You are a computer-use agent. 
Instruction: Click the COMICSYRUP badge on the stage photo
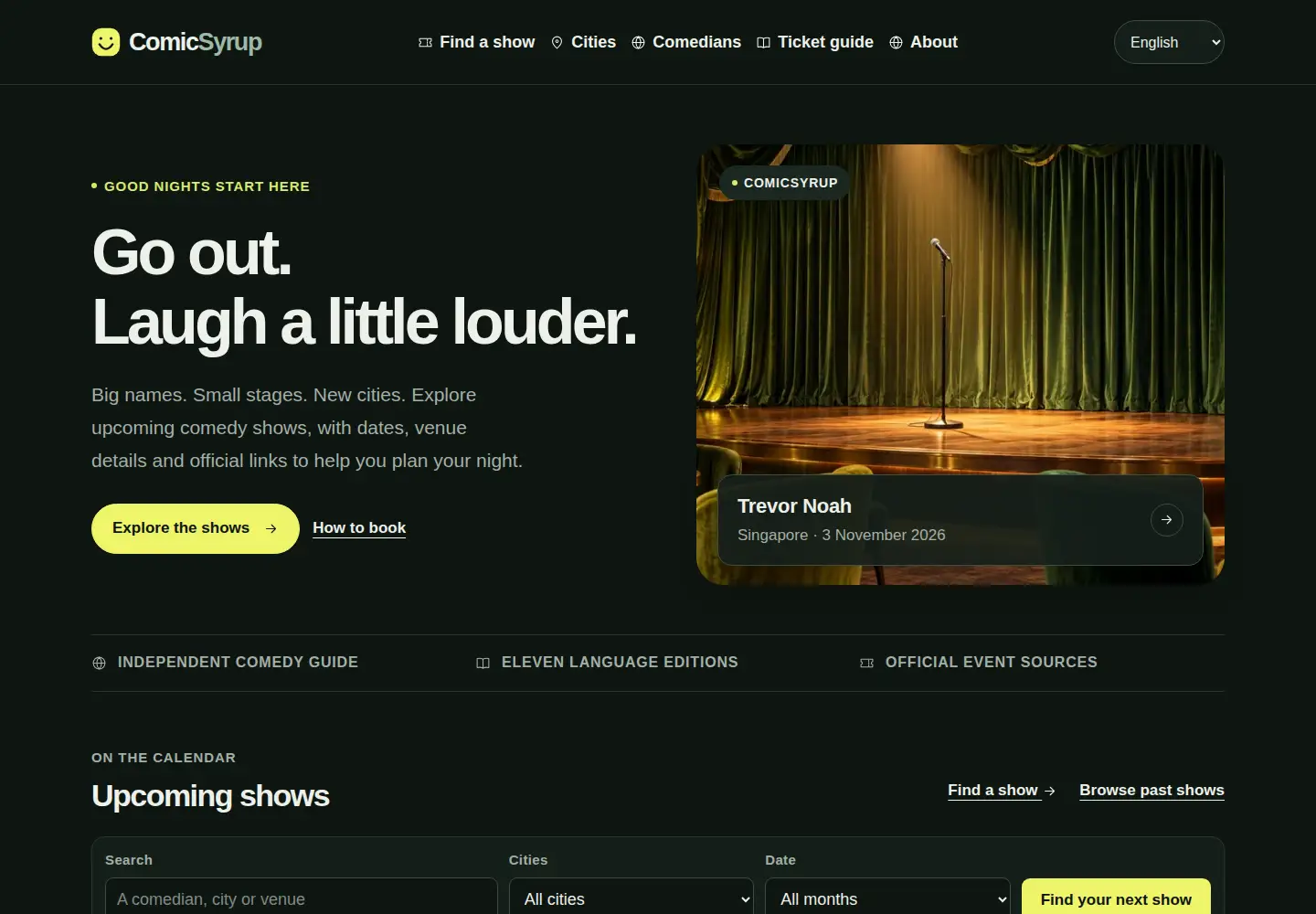pos(784,183)
